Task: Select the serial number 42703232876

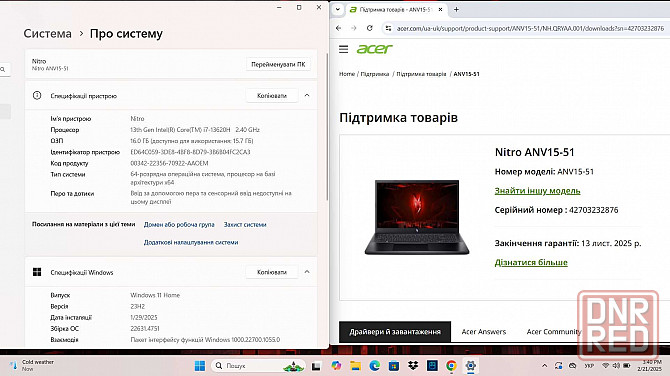Action: pyautogui.click(x=594, y=210)
